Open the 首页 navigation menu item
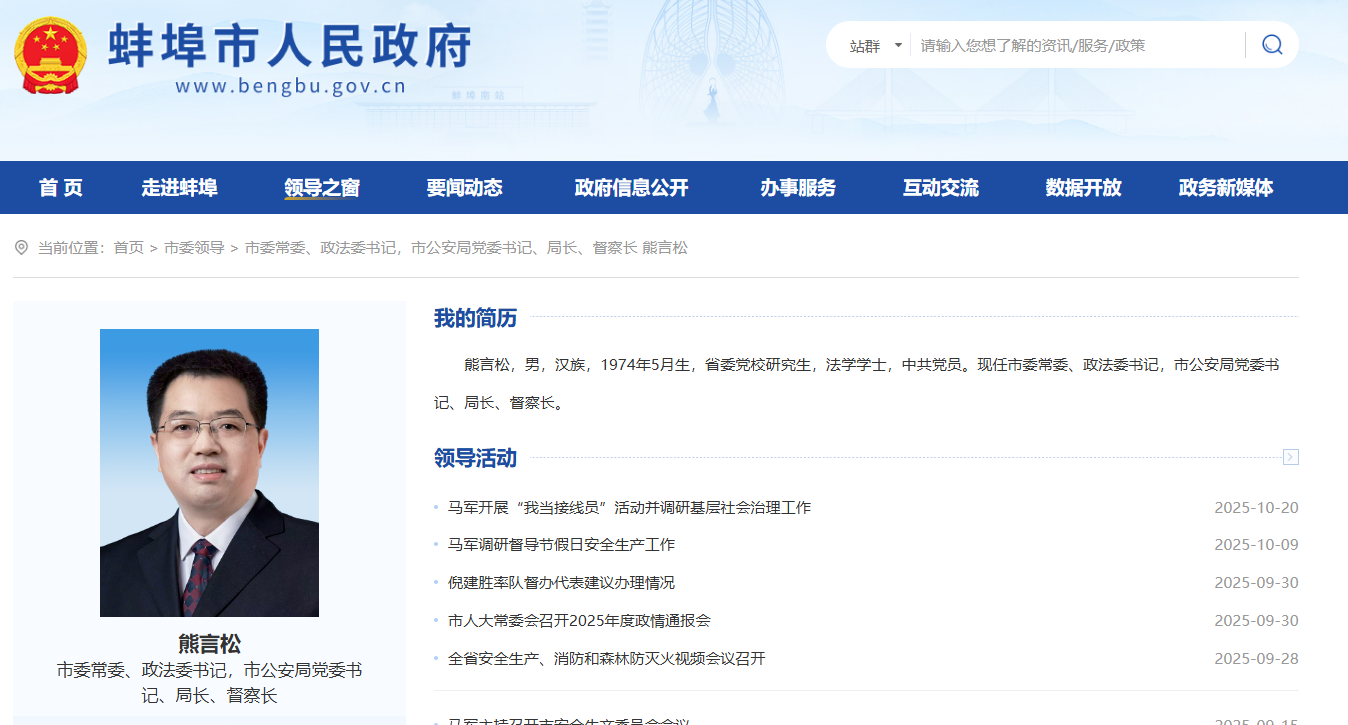The height and width of the screenshot is (725, 1348). [61, 188]
